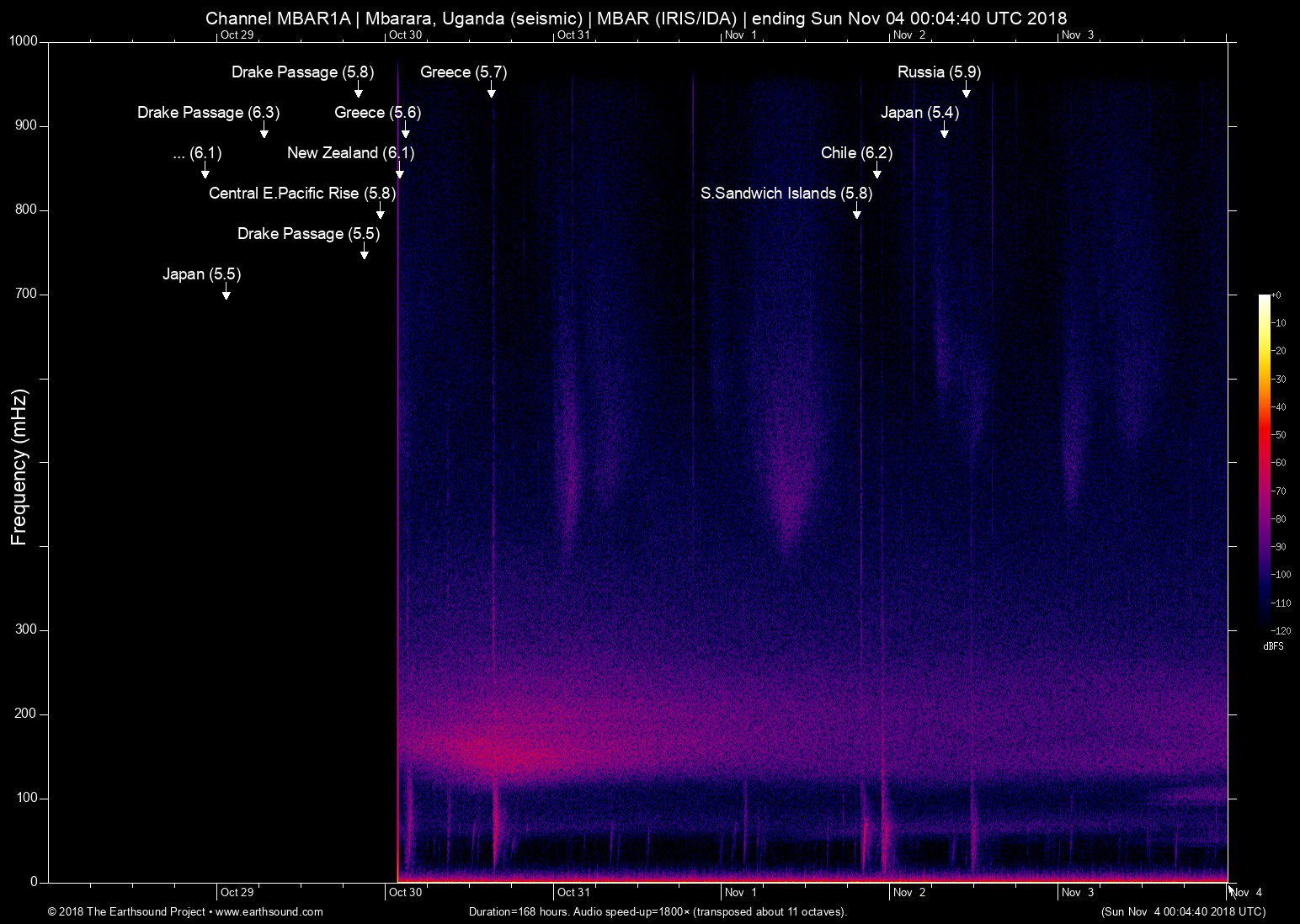1300x924 pixels.
Task: Select the Drake Passage (5.5) event arrow
Action: [364, 252]
